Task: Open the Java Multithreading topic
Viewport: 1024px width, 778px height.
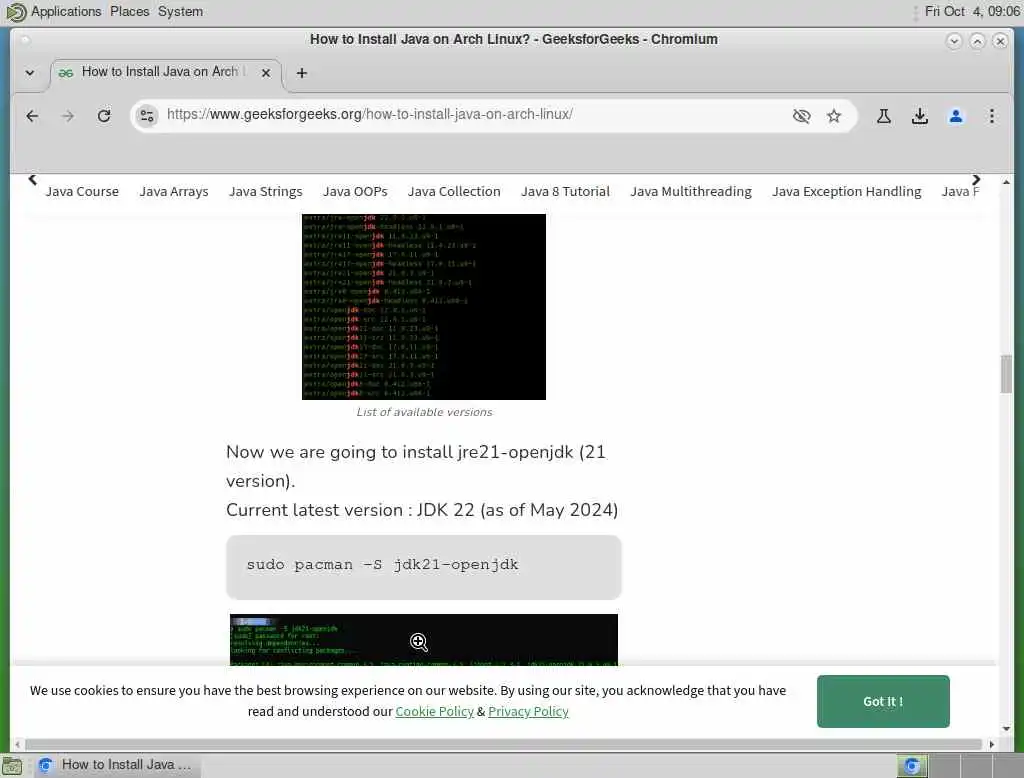Action: [691, 191]
